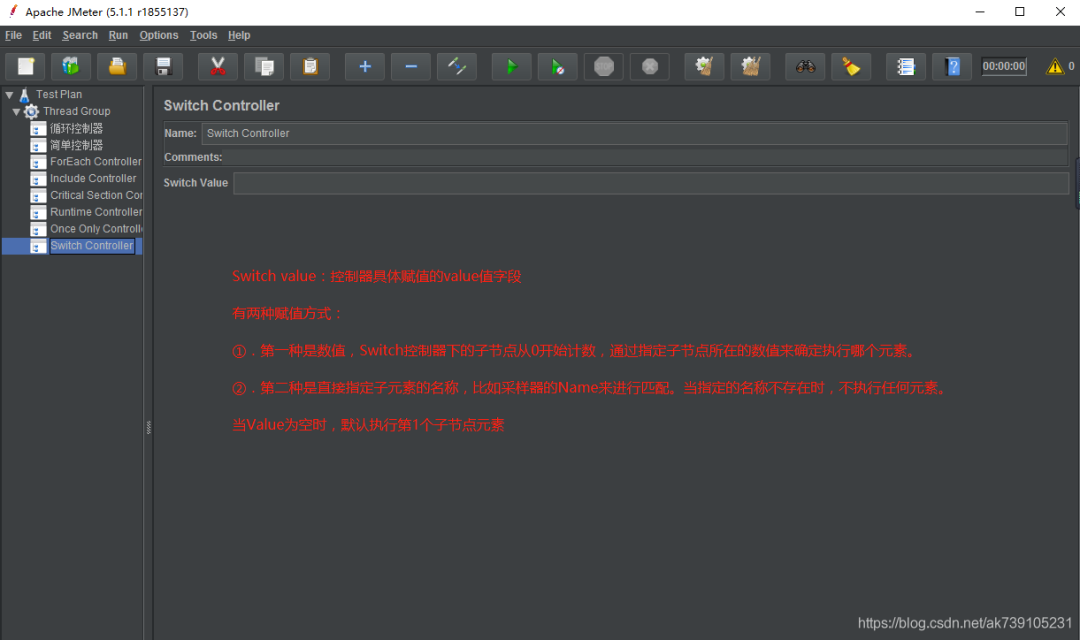The height and width of the screenshot is (640, 1080).
Task: Select Critical Section Controller in the tree
Action: click(x=96, y=195)
